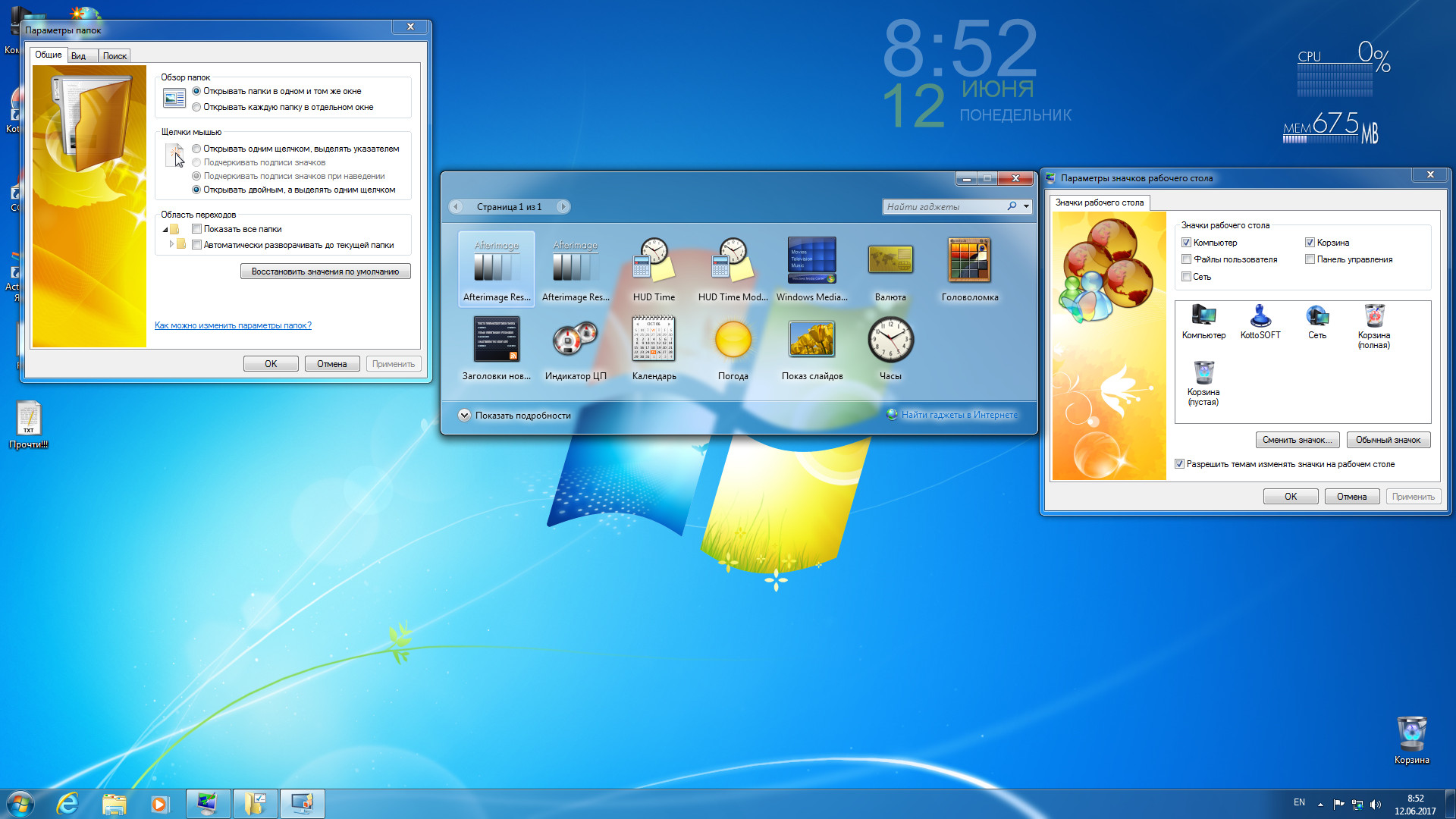Select opening folders in the same window
Viewport: 1456px width, 819px height.
tap(277, 91)
